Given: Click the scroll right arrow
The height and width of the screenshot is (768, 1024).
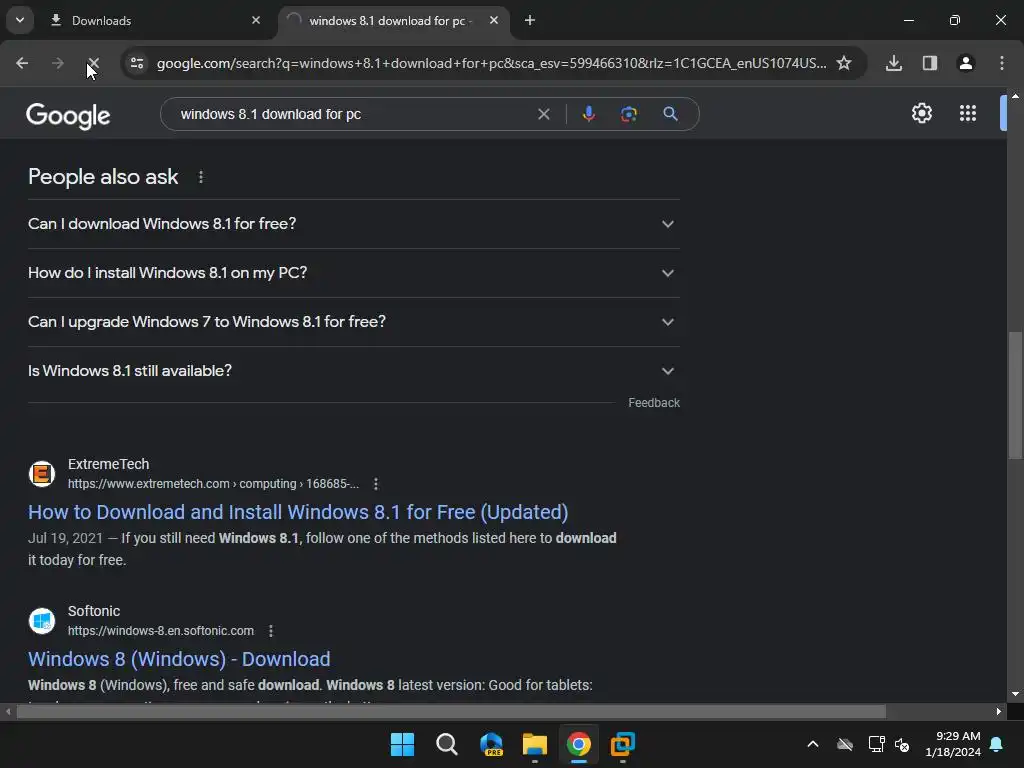Looking at the screenshot, I should click(999, 712).
